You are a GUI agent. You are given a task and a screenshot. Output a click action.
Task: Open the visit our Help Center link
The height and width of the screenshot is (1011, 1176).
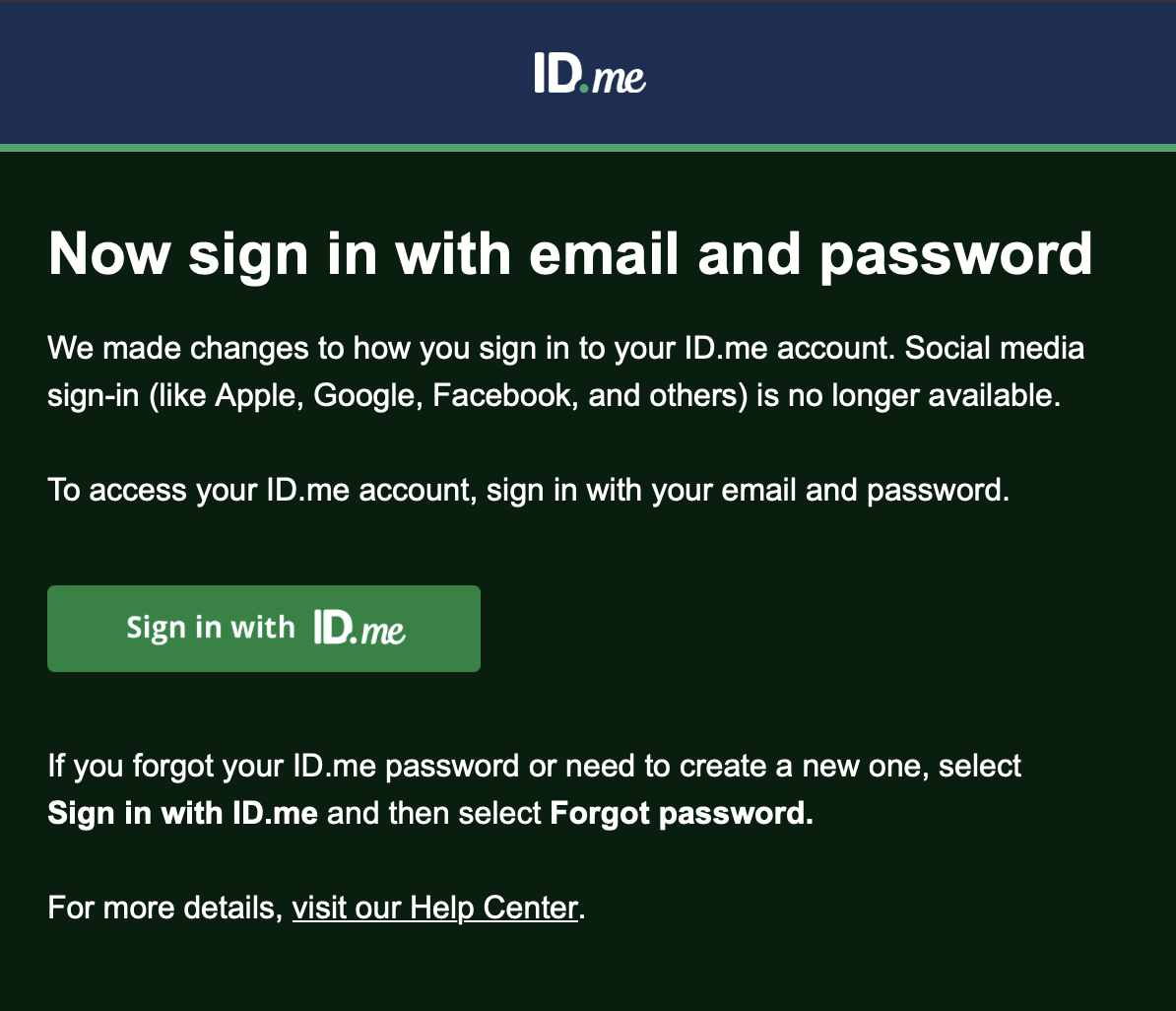(434, 907)
